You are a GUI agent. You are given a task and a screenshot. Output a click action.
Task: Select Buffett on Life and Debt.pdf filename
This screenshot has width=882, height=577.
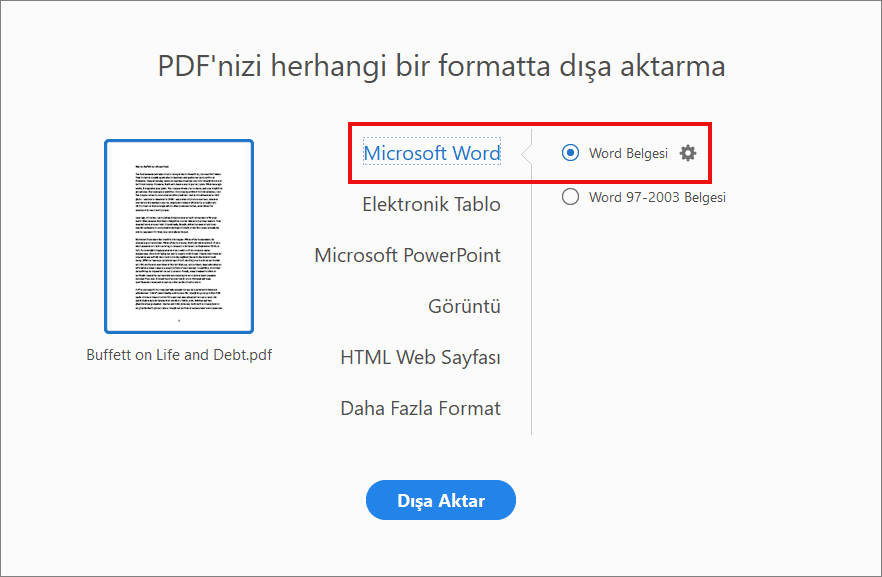click(x=178, y=354)
